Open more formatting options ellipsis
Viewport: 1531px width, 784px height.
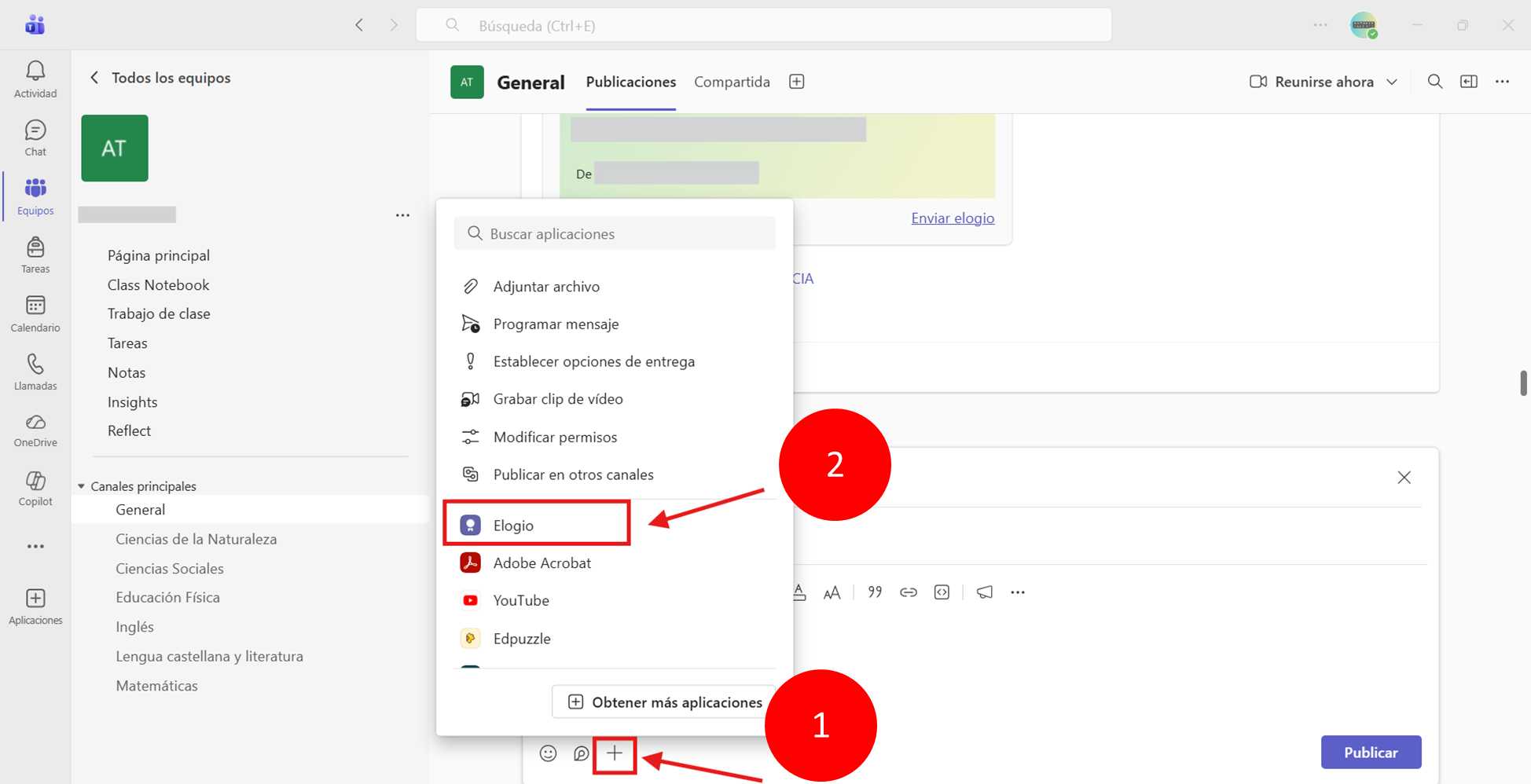(1018, 592)
